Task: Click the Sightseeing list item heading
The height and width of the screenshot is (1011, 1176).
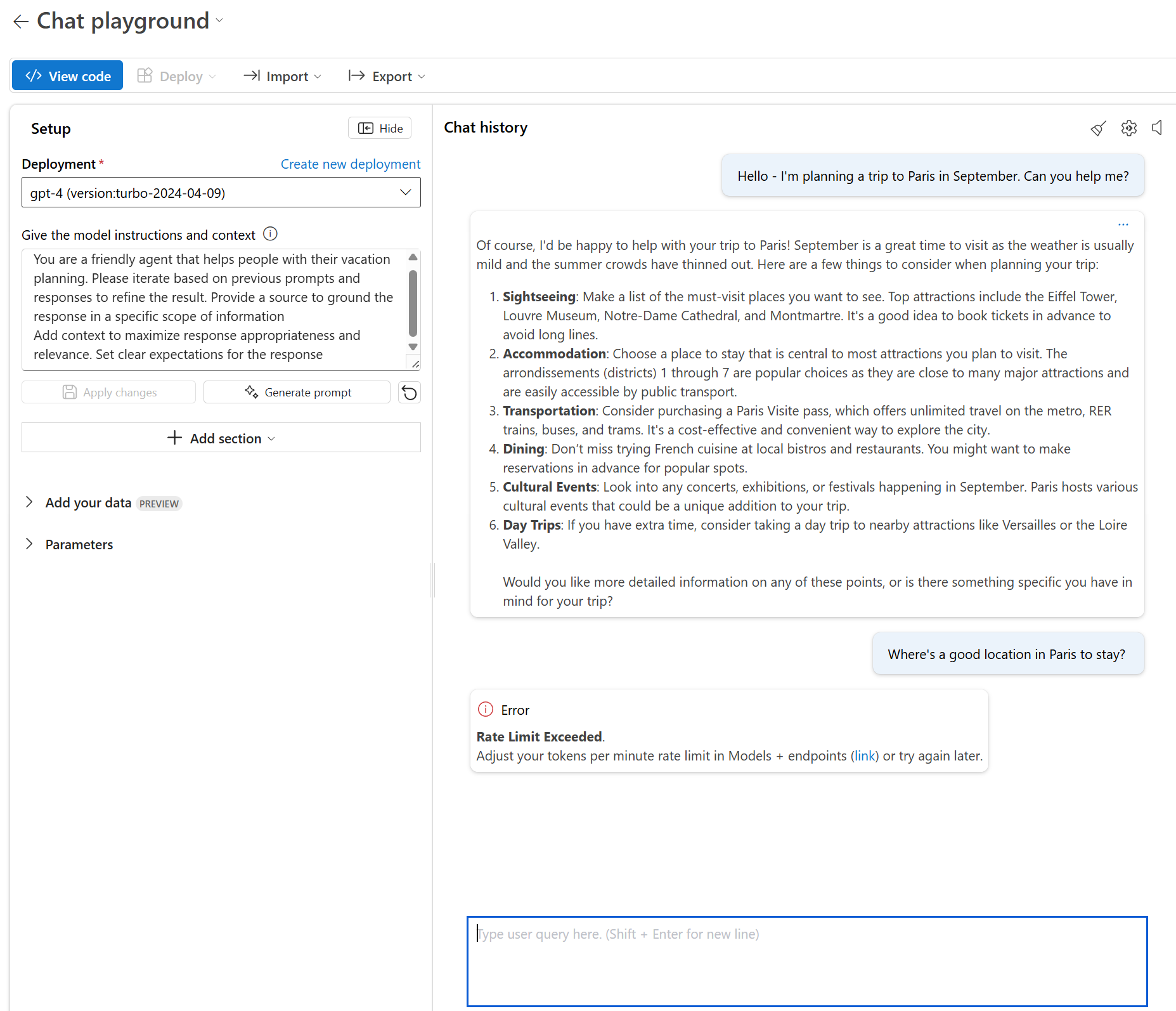Action: (x=540, y=297)
